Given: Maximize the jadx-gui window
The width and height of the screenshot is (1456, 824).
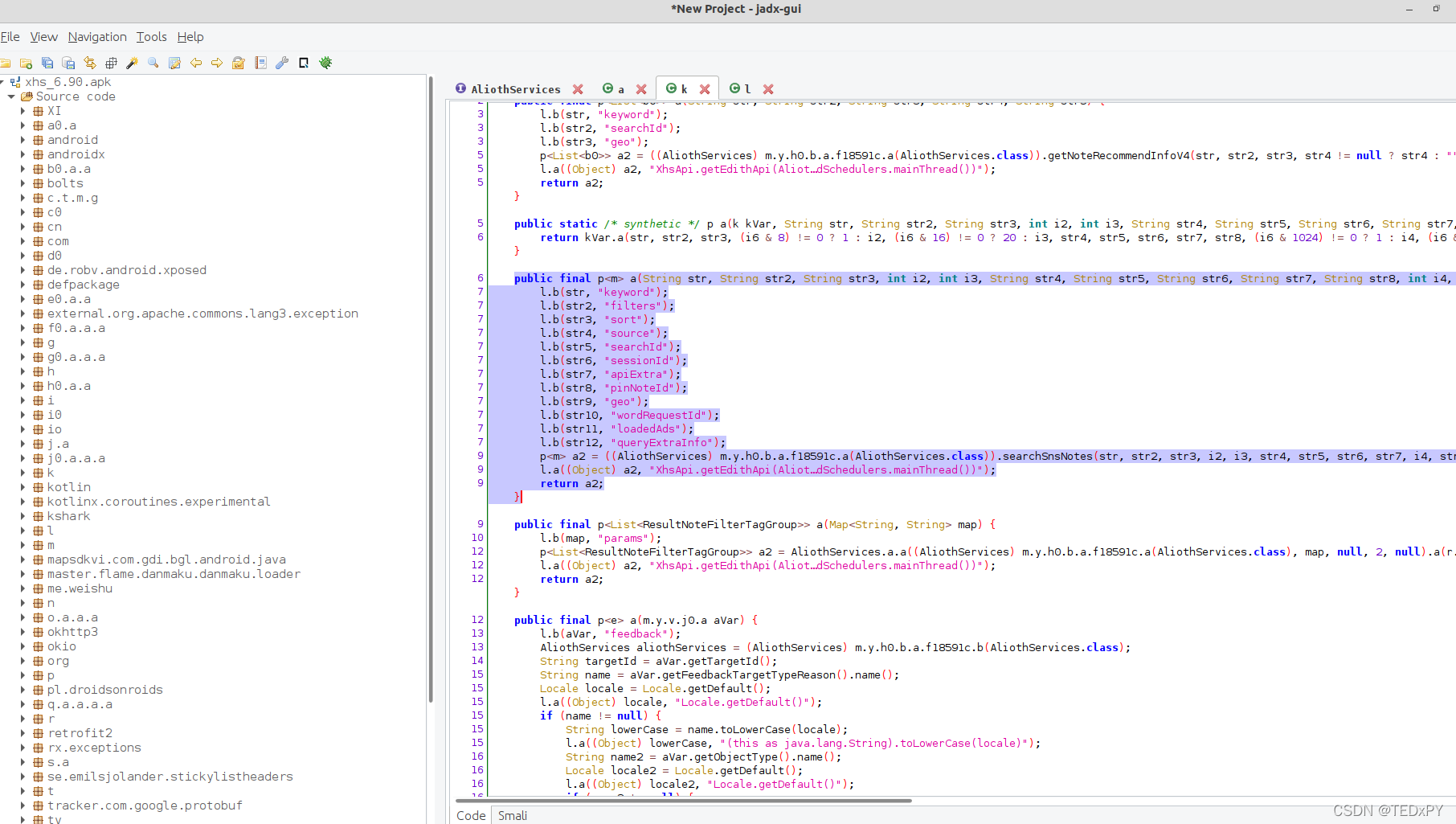Looking at the screenshot, I should [1436, 9].
